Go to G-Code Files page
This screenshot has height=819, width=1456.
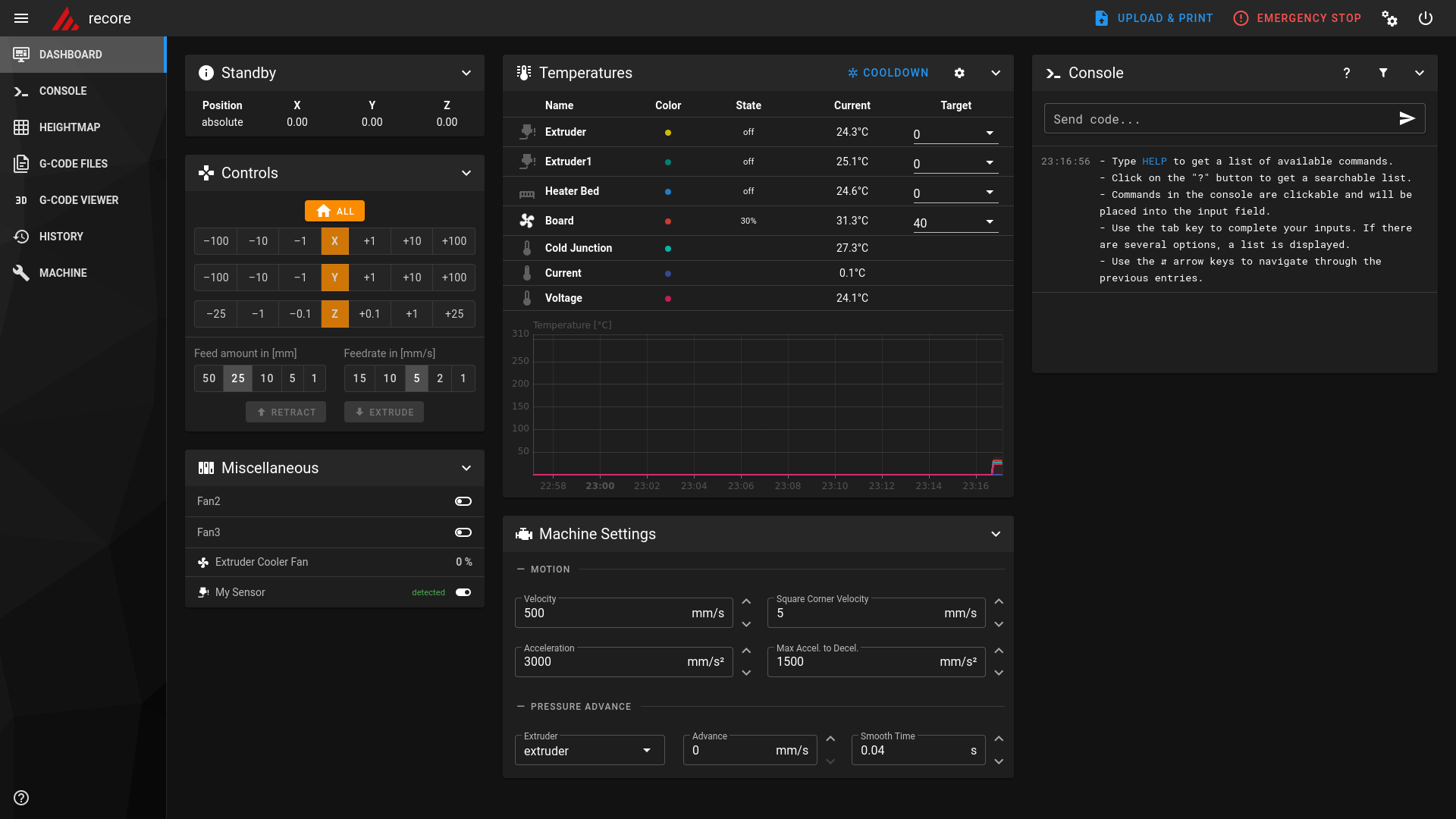[x=73, y=164]
